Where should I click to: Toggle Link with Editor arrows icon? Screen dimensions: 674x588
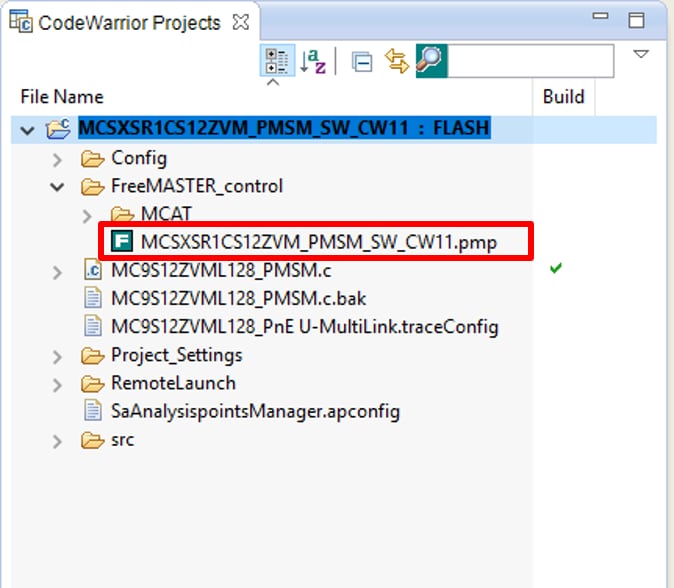point(397,62)
